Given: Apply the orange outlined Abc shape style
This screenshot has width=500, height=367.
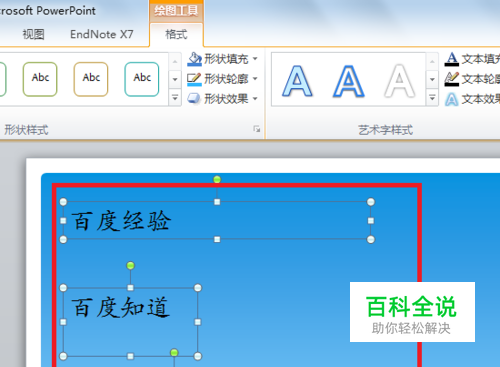Looking at the screenshot, I should (x=91, y=79).
